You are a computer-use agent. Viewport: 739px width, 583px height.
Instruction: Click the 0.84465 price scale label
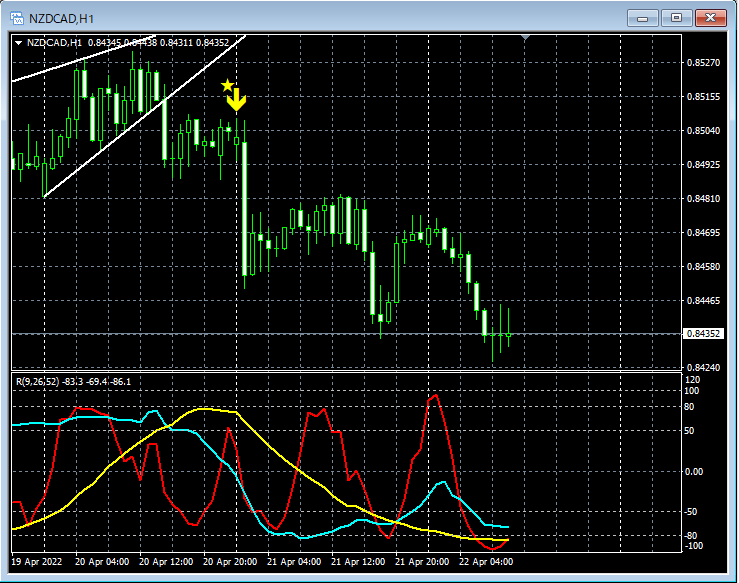pyautogui.click(x=703, y=300)
